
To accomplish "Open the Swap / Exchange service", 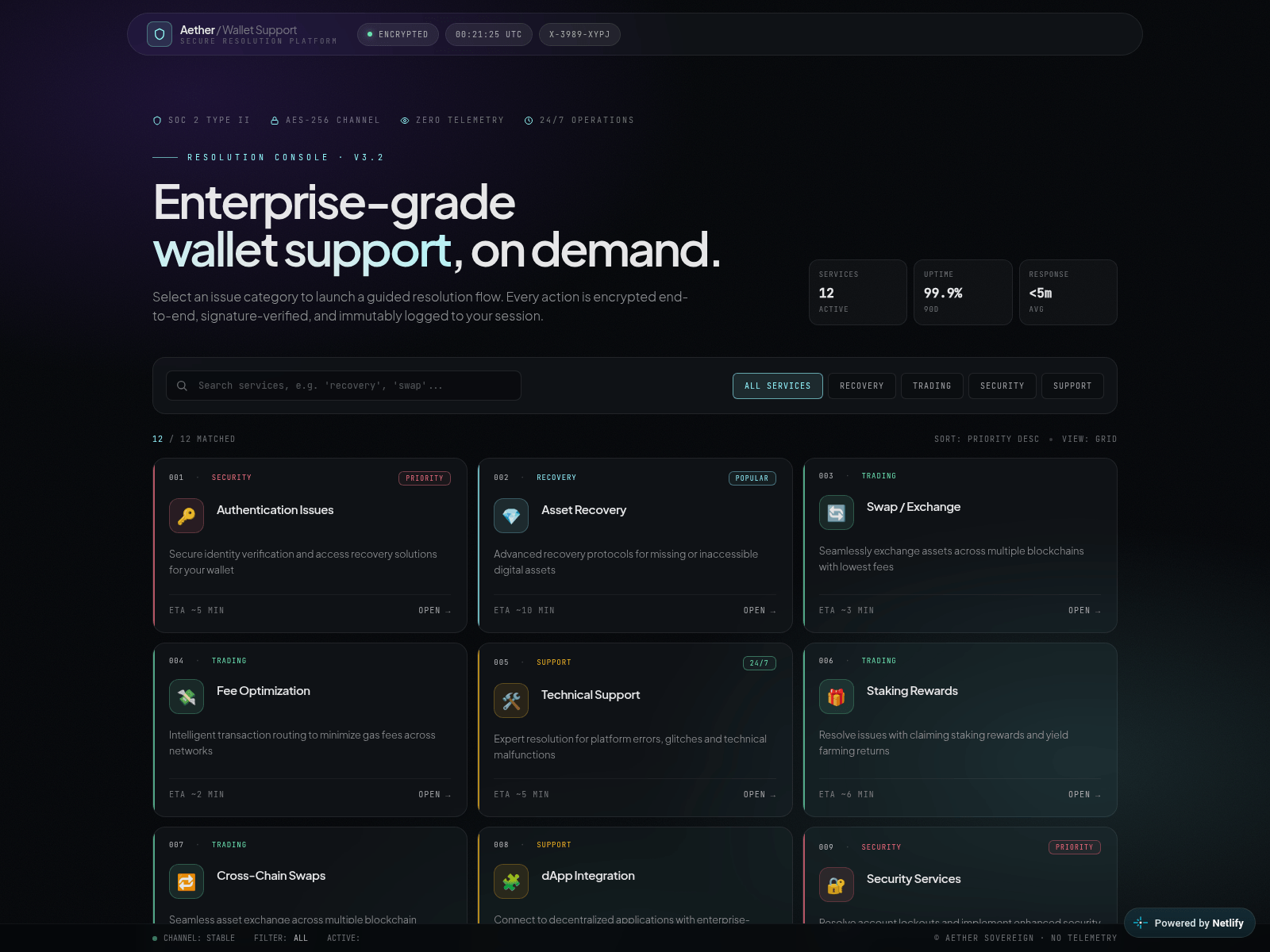I will click(x=1085, y=610).
